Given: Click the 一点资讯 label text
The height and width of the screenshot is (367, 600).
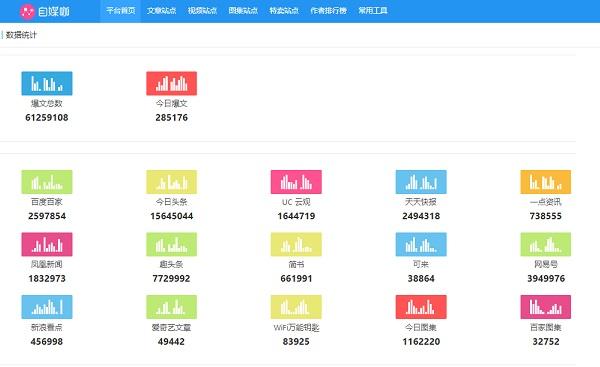Looking at the screenshot, I should [x=546, y=202].
